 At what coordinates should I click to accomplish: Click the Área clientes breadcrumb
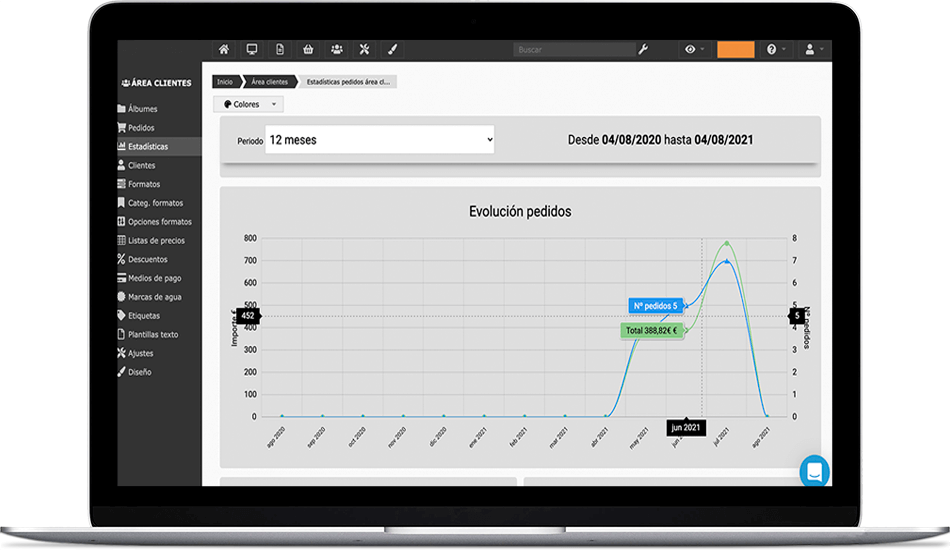tap(270, 82)
